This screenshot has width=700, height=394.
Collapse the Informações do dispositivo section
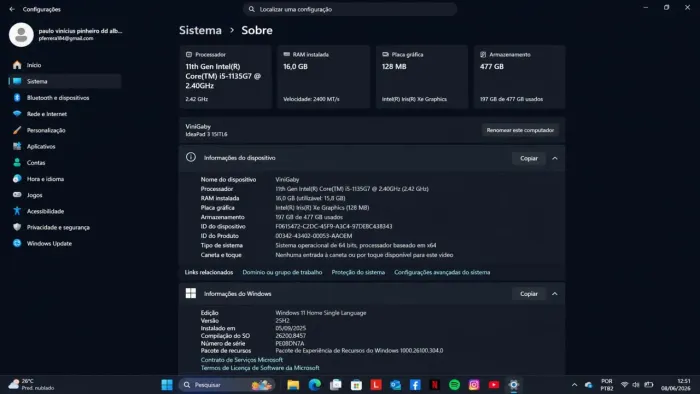[x=555, y=158]
